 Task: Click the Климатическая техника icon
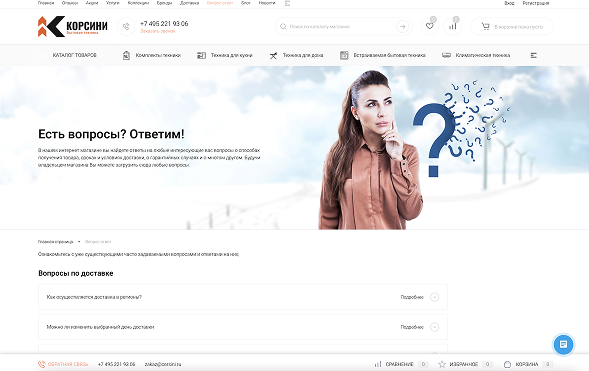446,55
